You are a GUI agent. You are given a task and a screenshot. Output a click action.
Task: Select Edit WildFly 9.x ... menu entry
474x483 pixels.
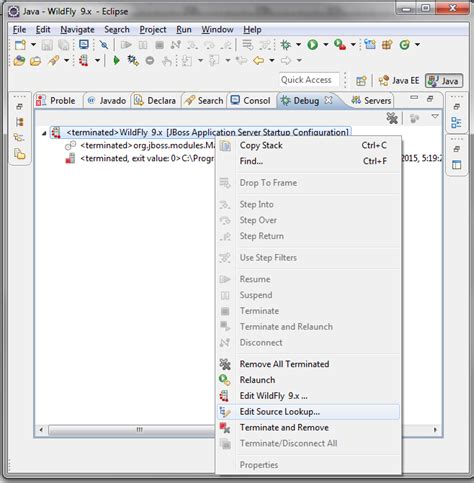308,396
